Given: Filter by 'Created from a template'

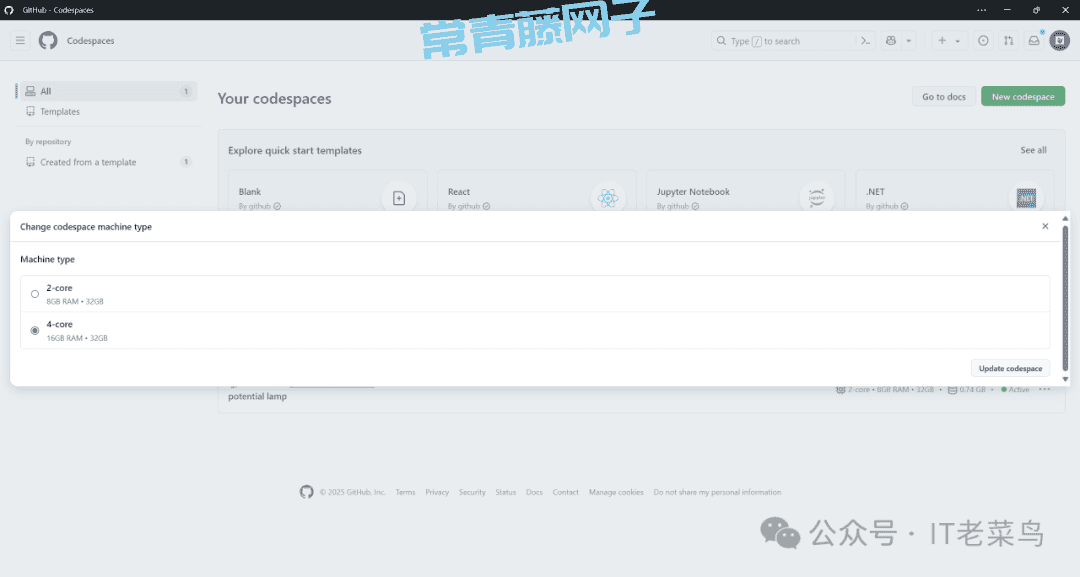Looking at the screenshot, I should [109, 162].
